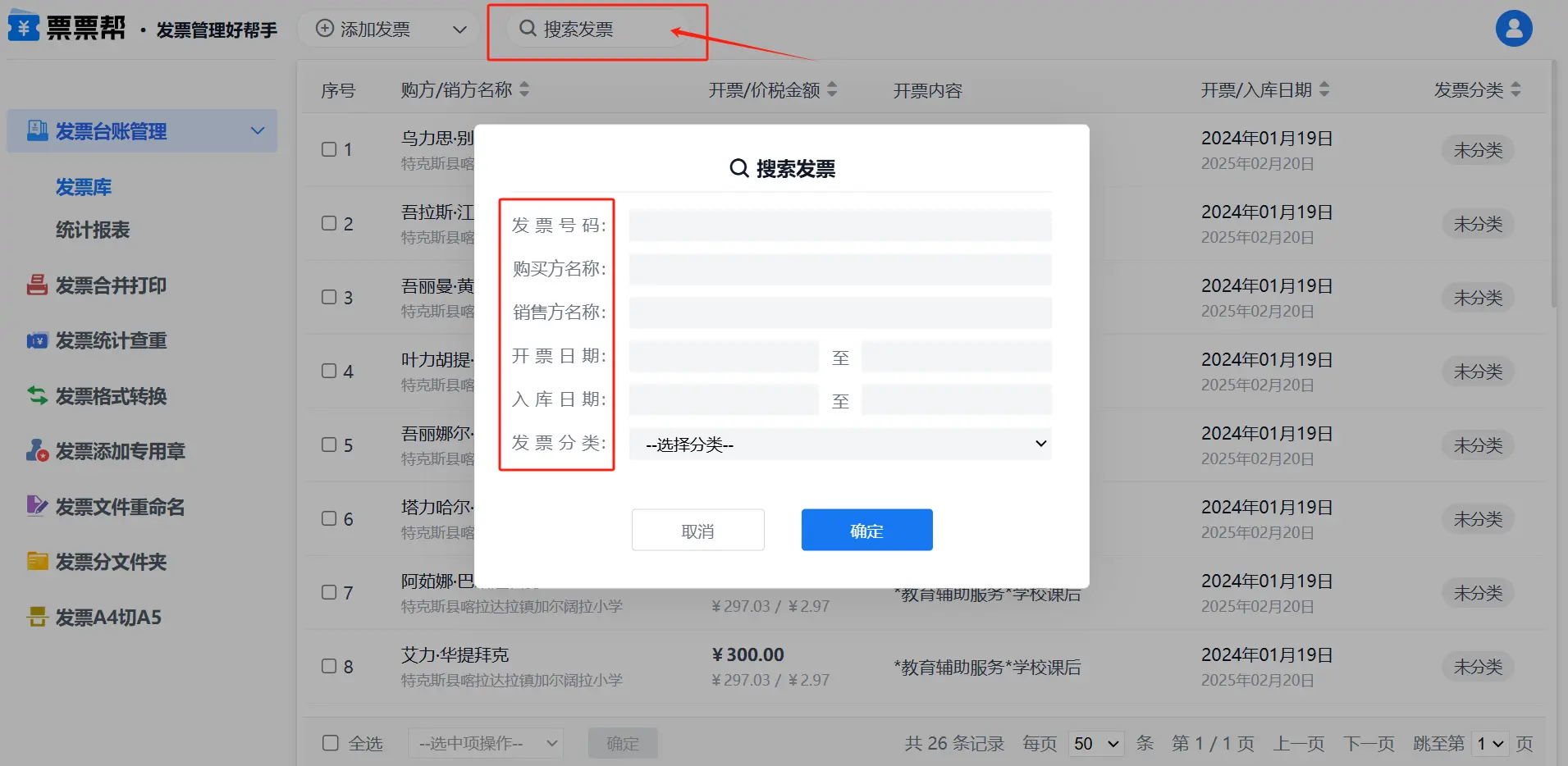1568x766 pixels.
Task: Change the 每页 50 records dropdown
Action: pyautogui.click(x=1095, y=743)
